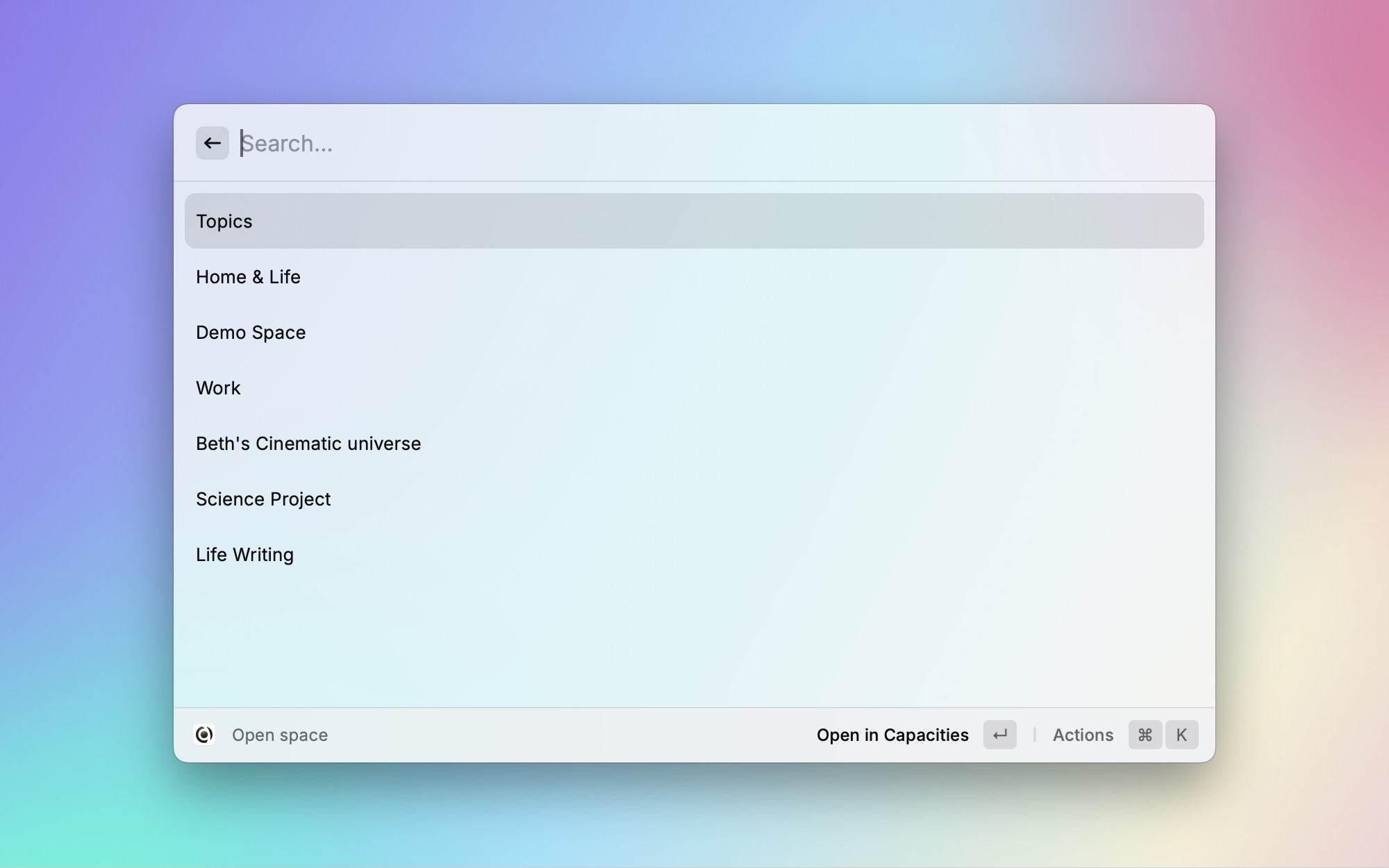Focus the Search input field
Screen dimensions: 1389x868
pos(625,143)
